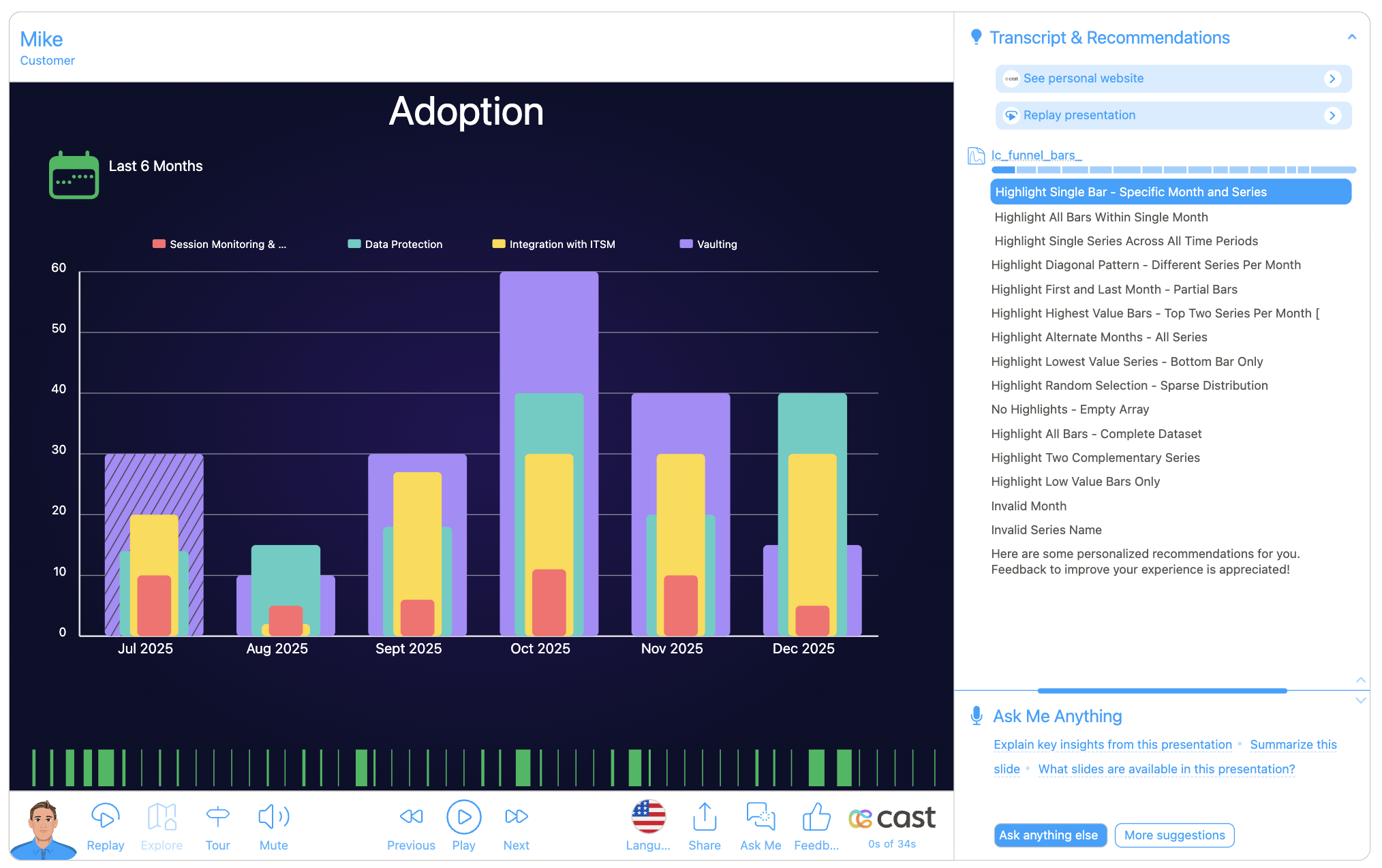Mute the presentation audio

tap(273, 817)
